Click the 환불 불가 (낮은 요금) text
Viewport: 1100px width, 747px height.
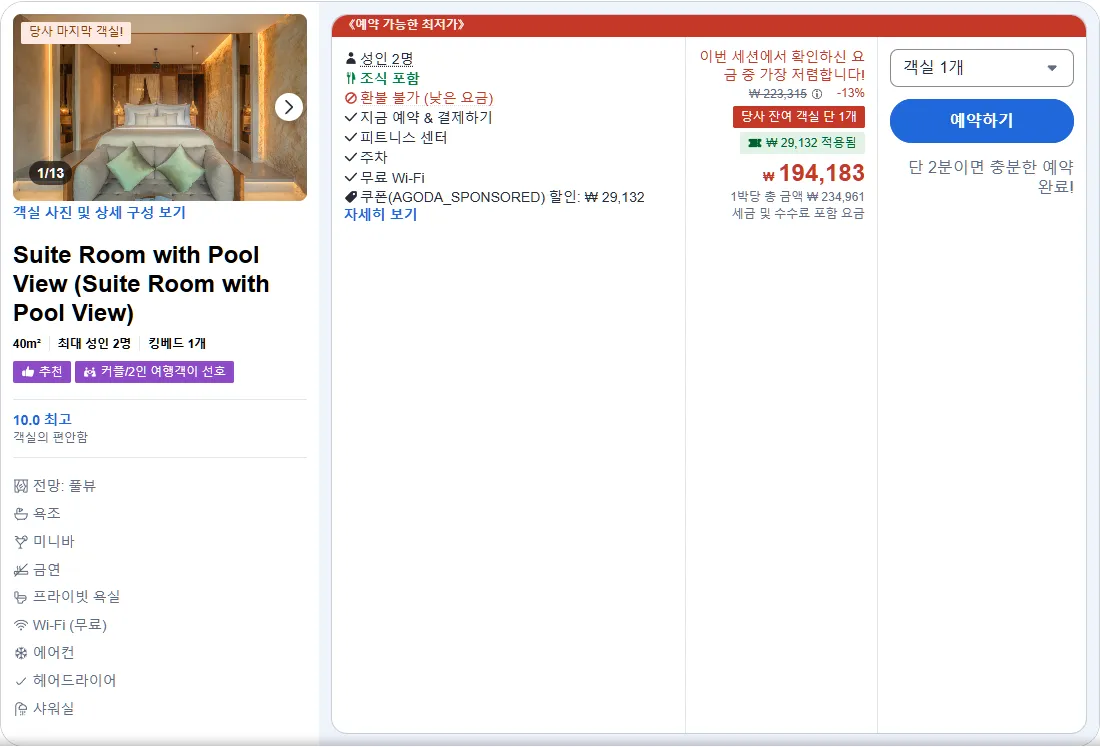tap(427, 98)
